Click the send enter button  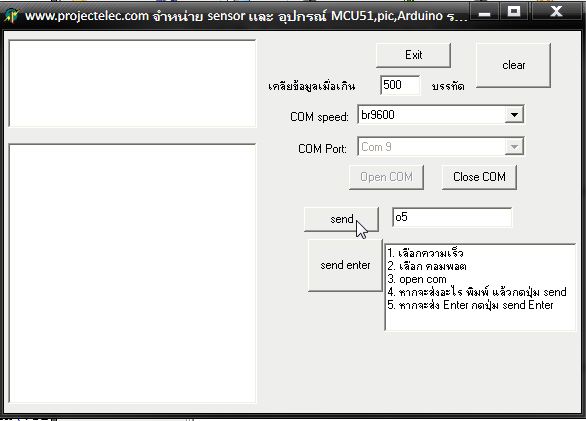coord(345,265)
